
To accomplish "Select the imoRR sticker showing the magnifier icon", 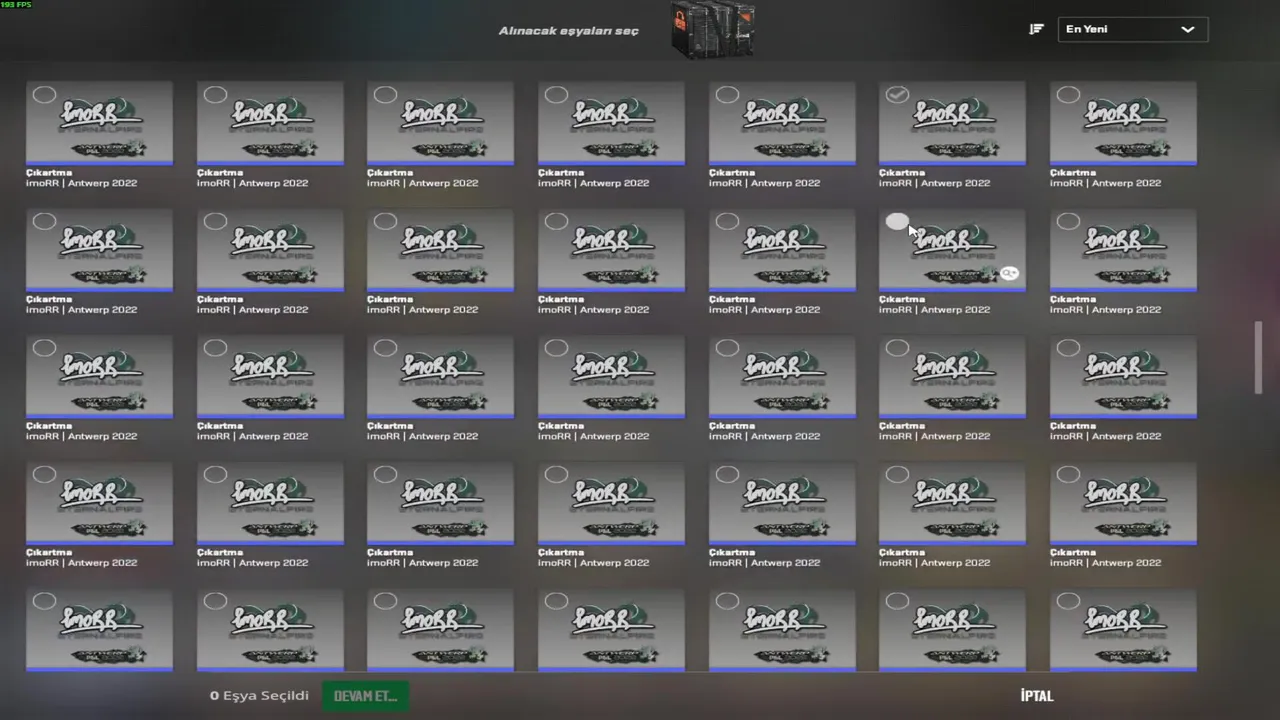I will pos(952,250).
